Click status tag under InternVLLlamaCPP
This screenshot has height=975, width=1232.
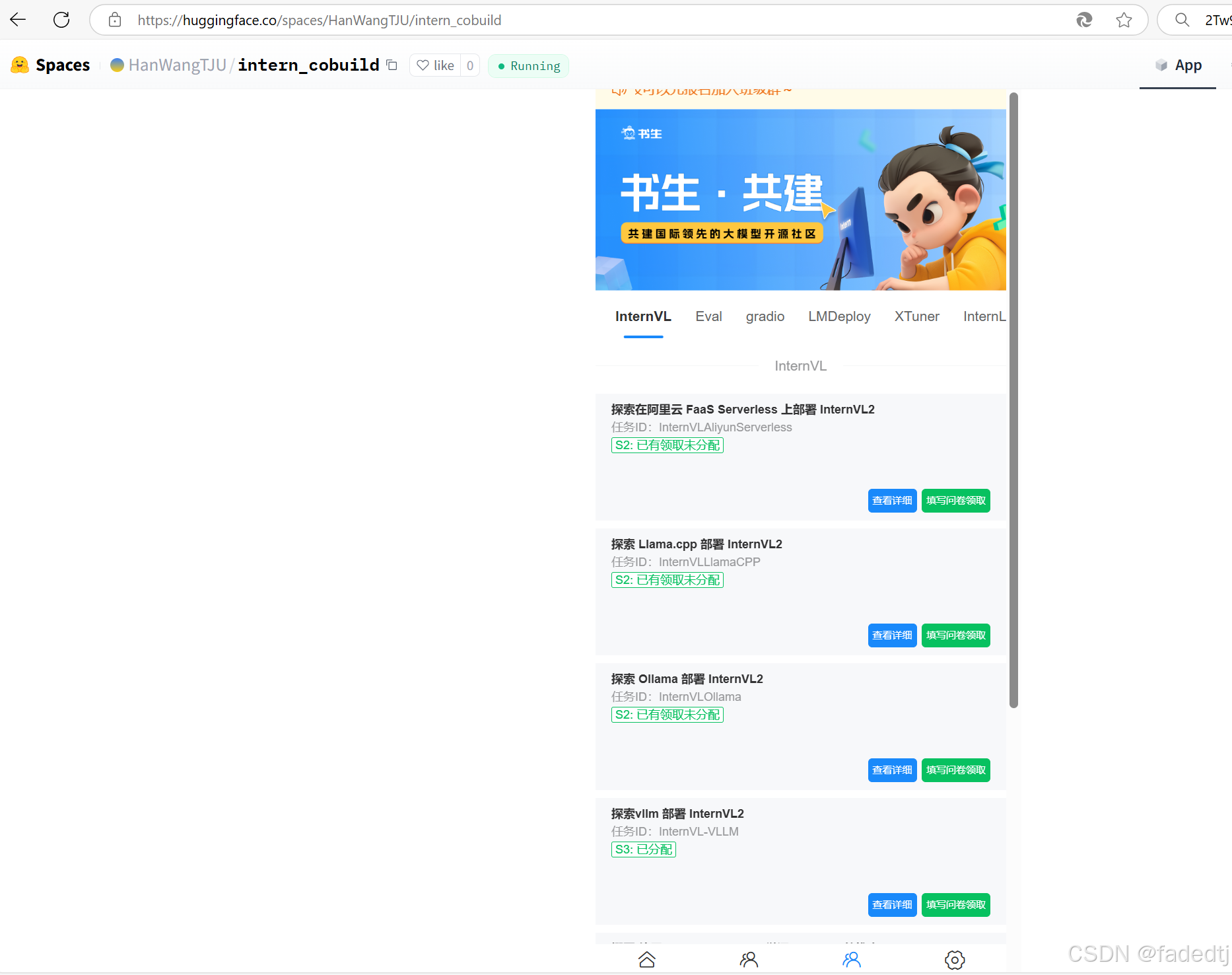click(x=667, y=580)
